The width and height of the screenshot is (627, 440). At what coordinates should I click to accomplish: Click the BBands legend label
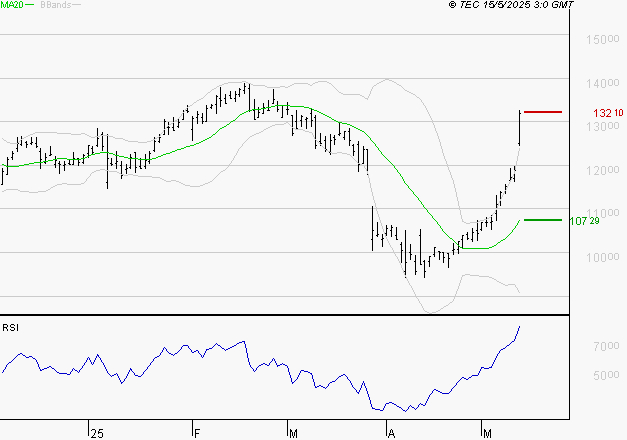pos(55,5)
